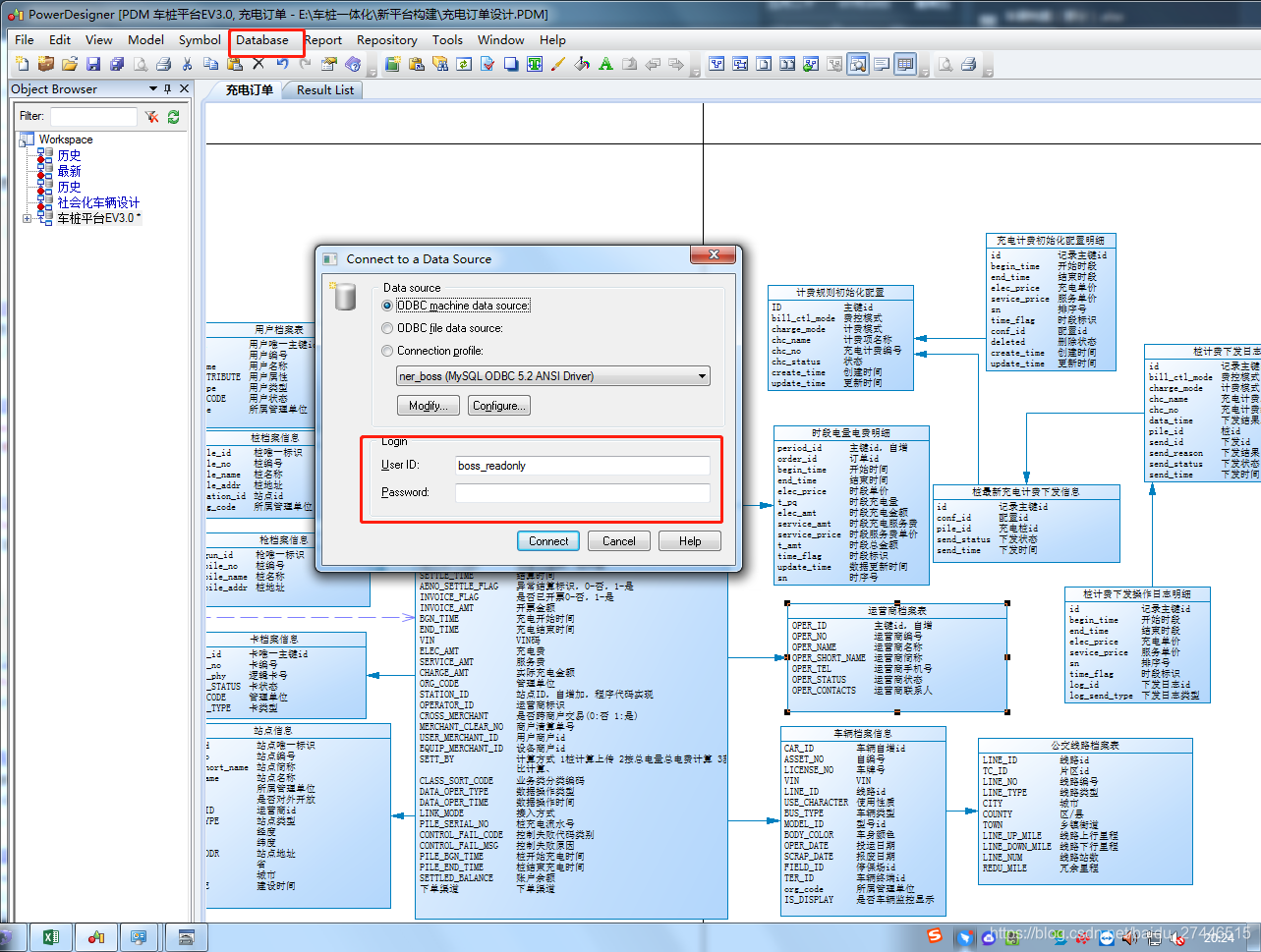Viewport: 1261px width, 952px height.
Task: Select the Workspace root node
Action: 65,140
